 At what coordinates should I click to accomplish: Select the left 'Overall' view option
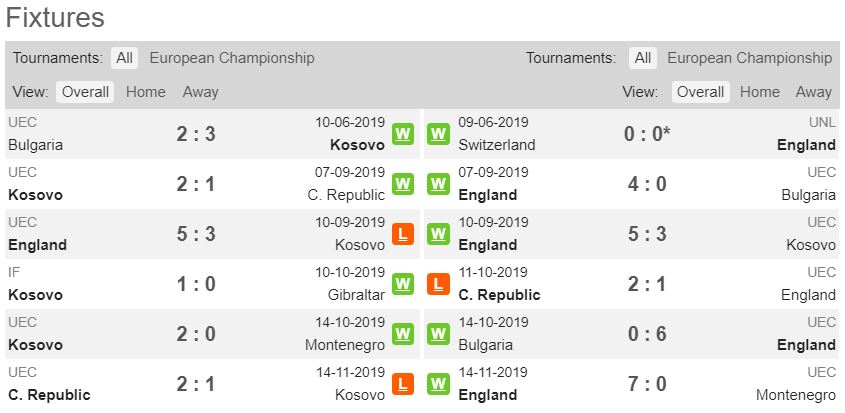(x=85, y=92)
